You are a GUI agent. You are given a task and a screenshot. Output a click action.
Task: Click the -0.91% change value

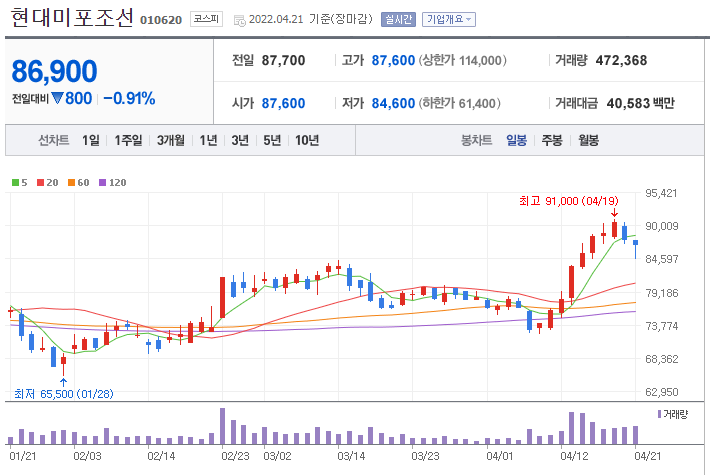(130, 98)
